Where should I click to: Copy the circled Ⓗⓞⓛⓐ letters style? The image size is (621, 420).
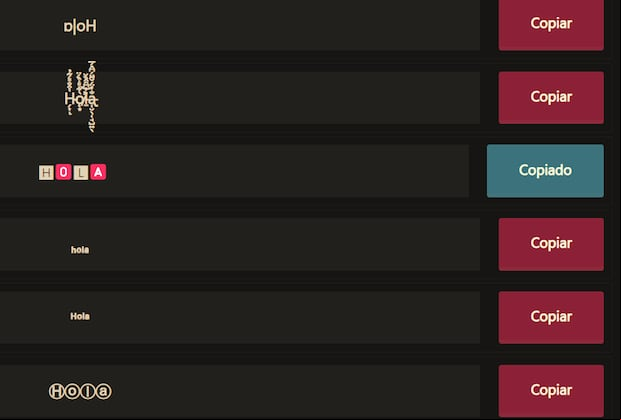pos(551,391)
